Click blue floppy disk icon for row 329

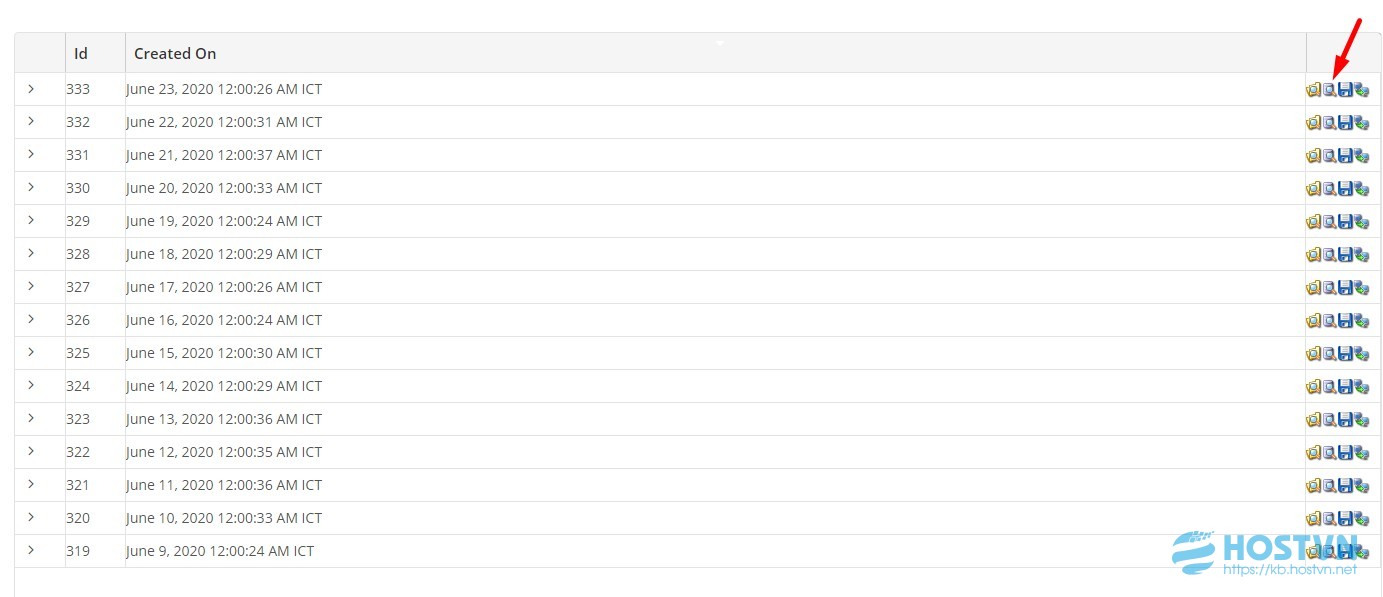1345,222
